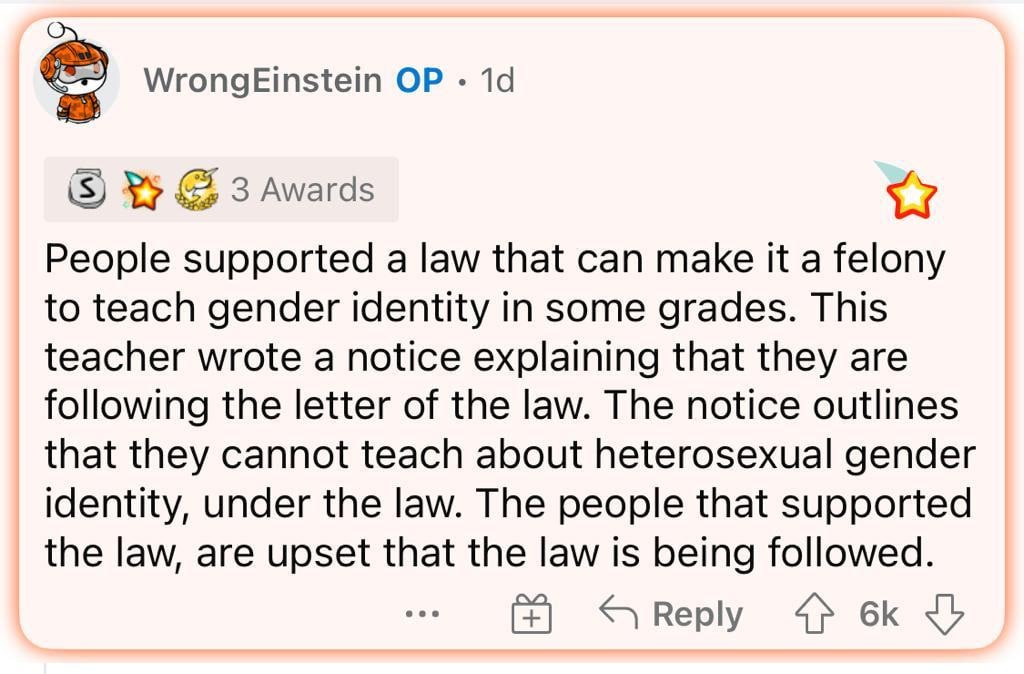The image size is (1024, 674).
Task: Open the 3 Awards list
Action: 302,190
